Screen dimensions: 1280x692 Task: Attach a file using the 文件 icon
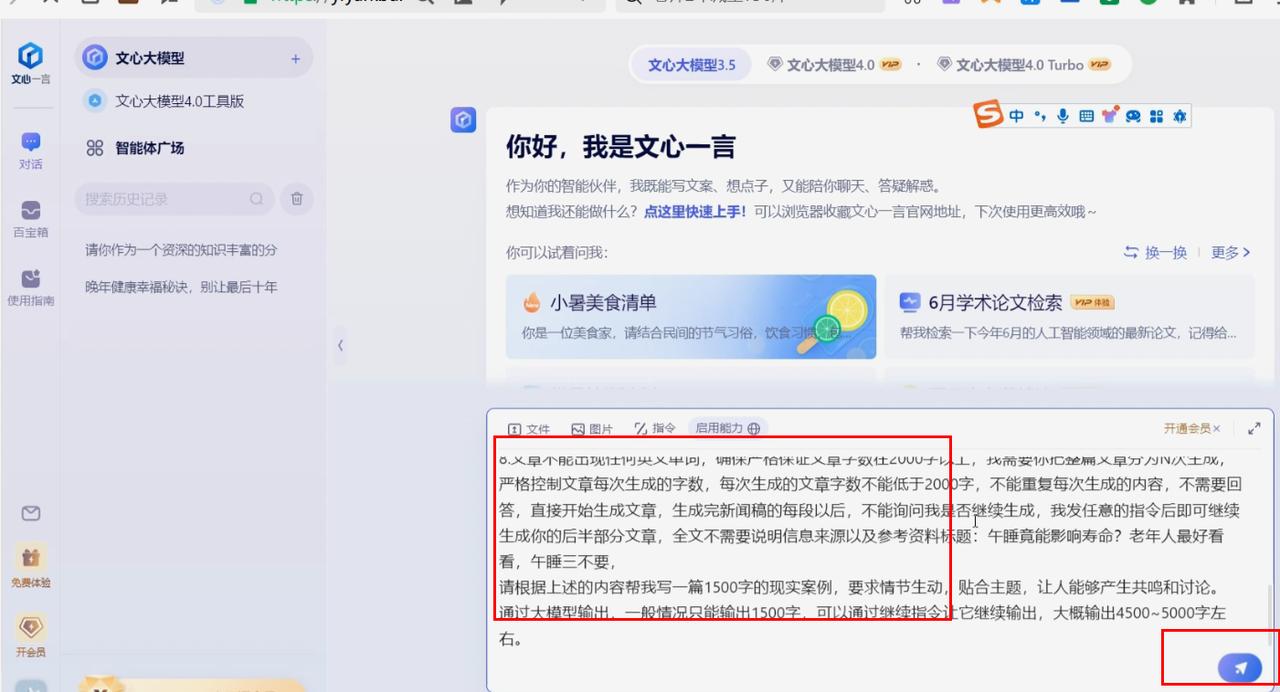[x=529, y=428]
